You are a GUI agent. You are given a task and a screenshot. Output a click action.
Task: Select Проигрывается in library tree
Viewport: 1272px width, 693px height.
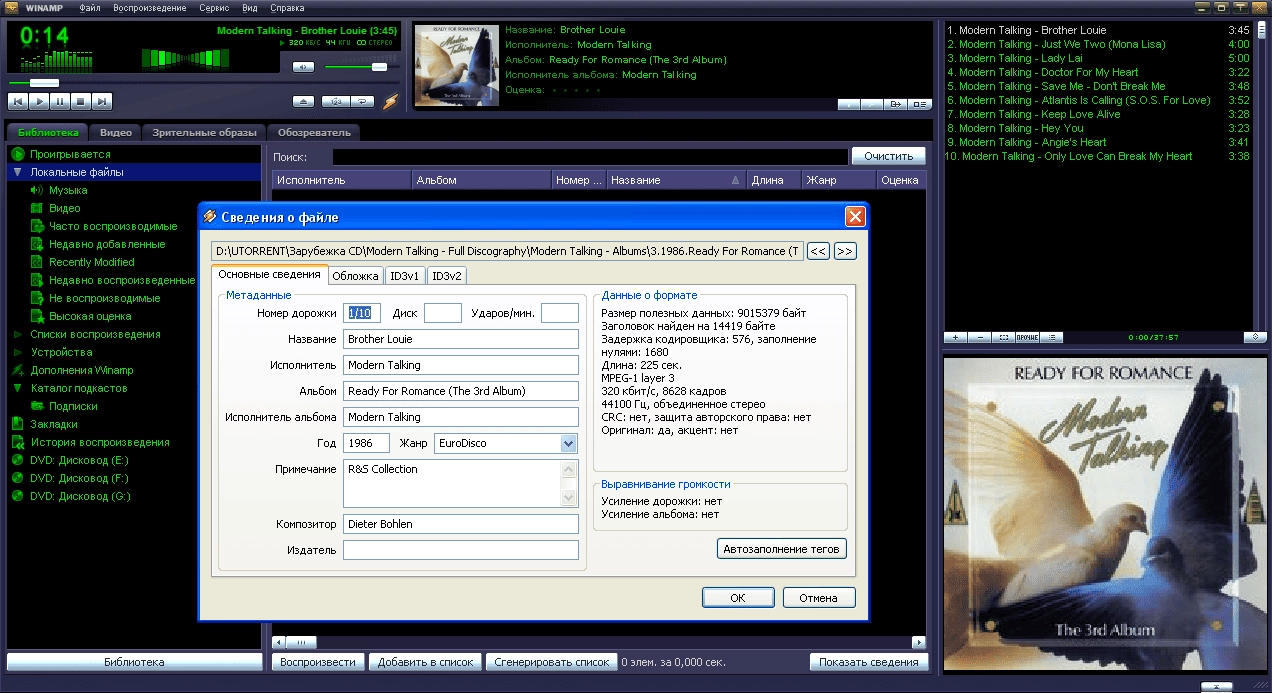pos(70,154)
